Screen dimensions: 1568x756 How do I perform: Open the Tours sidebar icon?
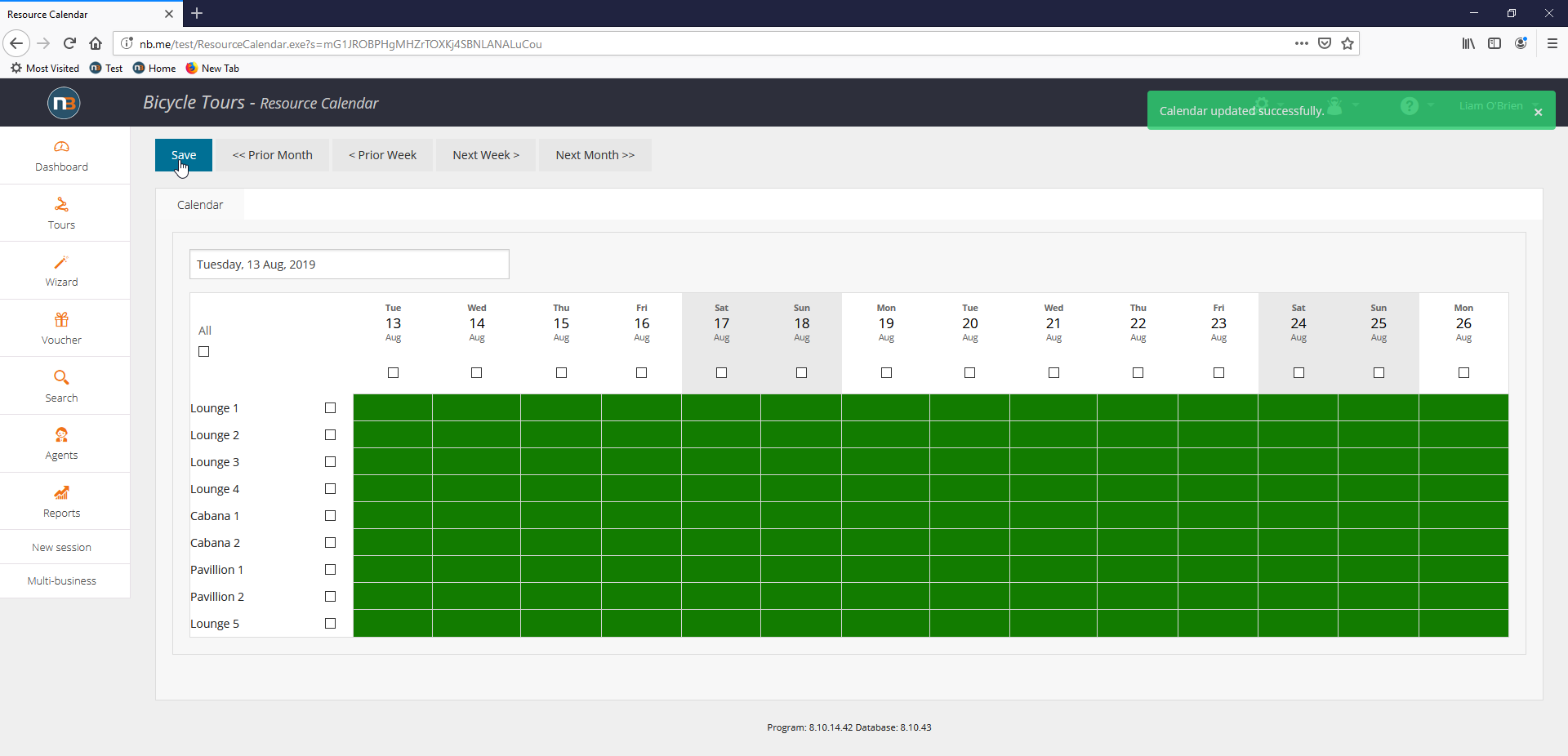[x=61, y=204]
